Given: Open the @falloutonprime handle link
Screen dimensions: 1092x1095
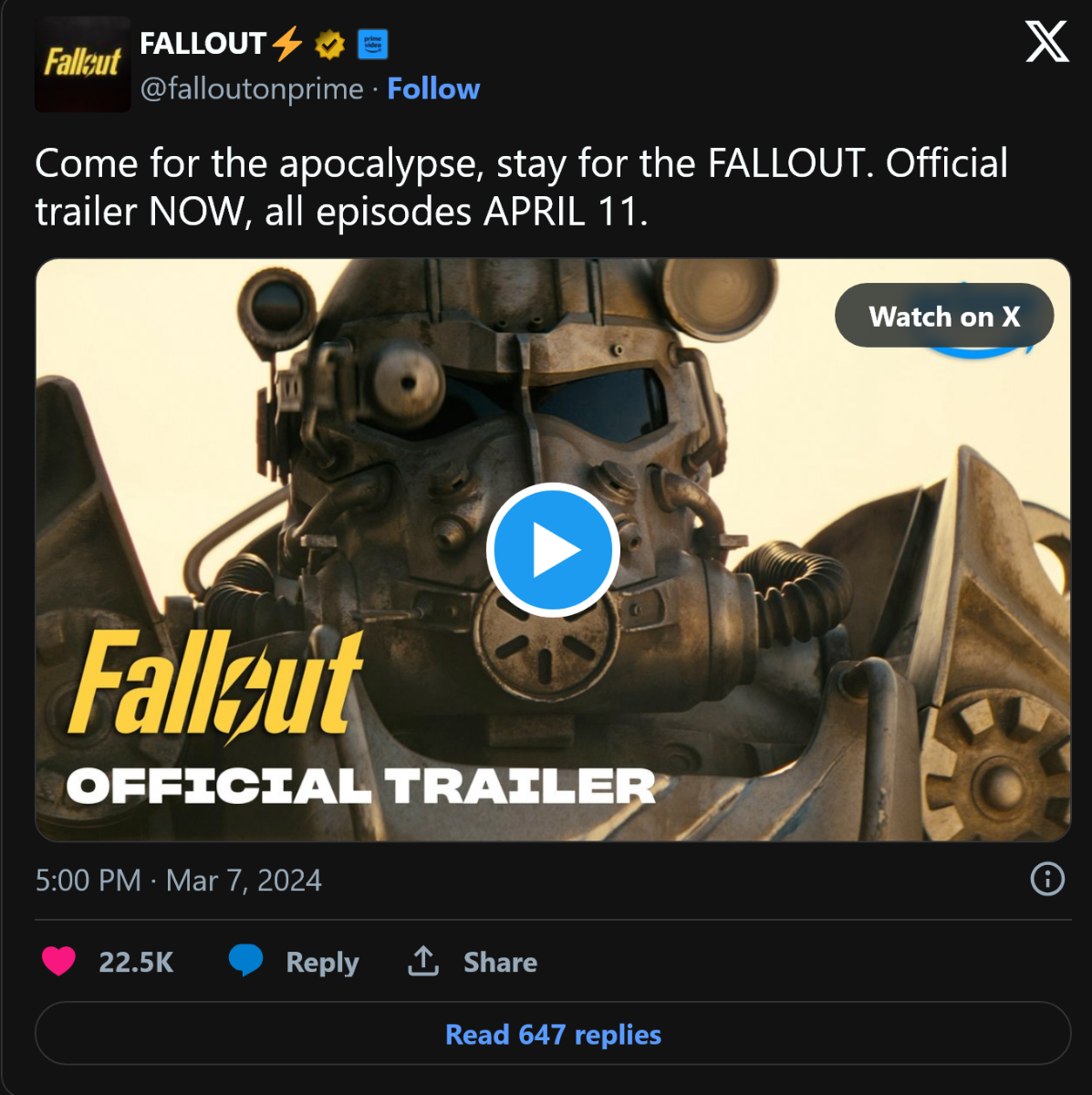Looking at the screenshot, I should pyautogui.click(x=252, y=89).
